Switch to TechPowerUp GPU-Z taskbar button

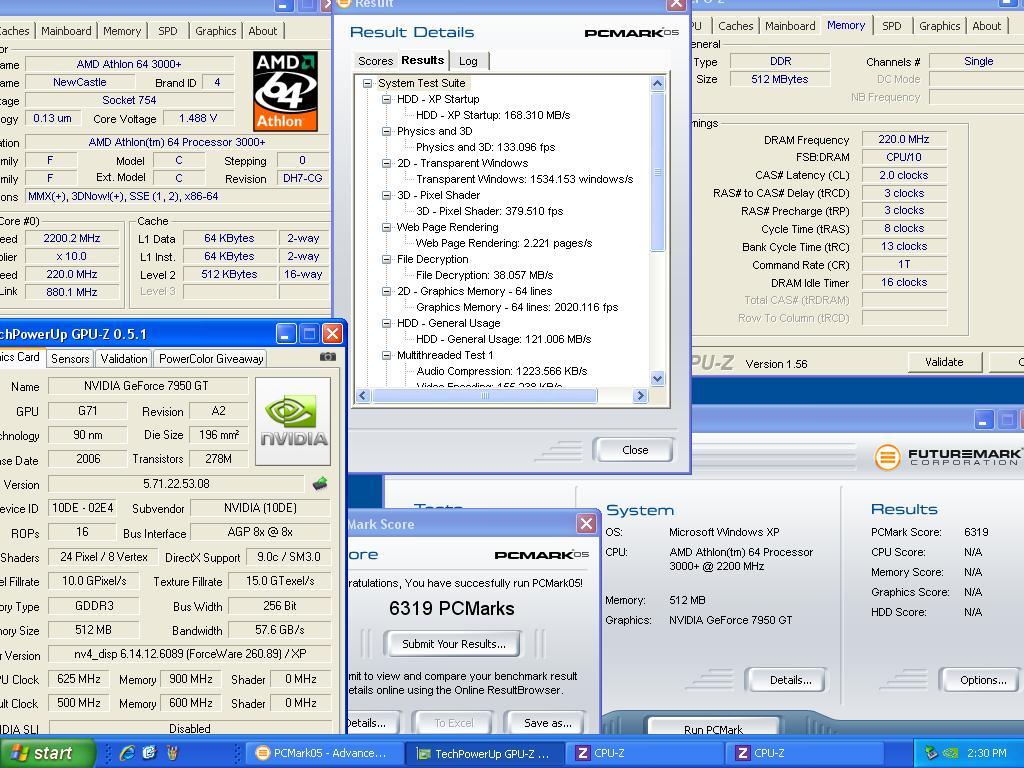point(483,754)
